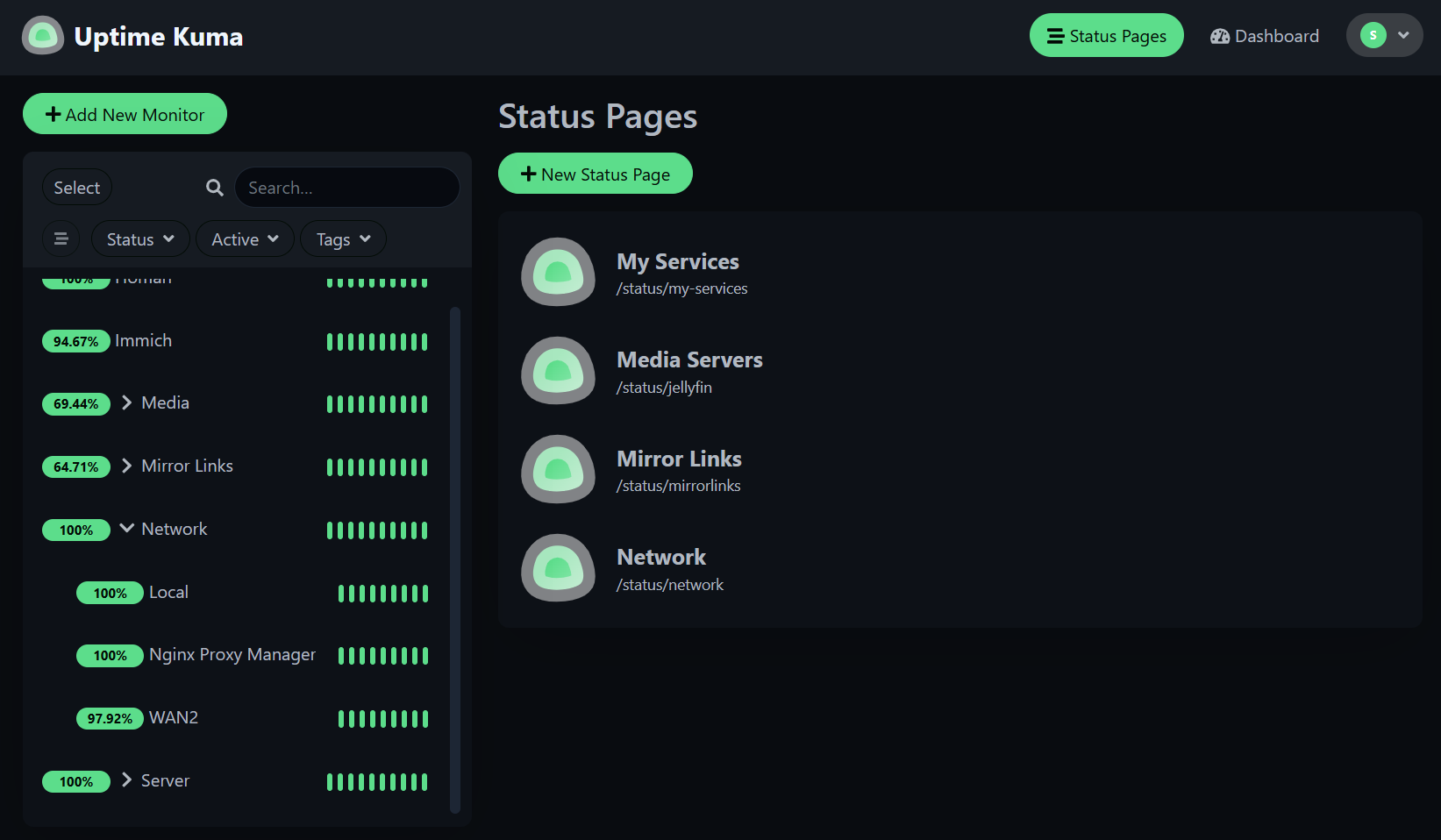The image size is (1441, 840).
Task: Switch to the Dashboard tab
Action: click(x=1264, y=36)
